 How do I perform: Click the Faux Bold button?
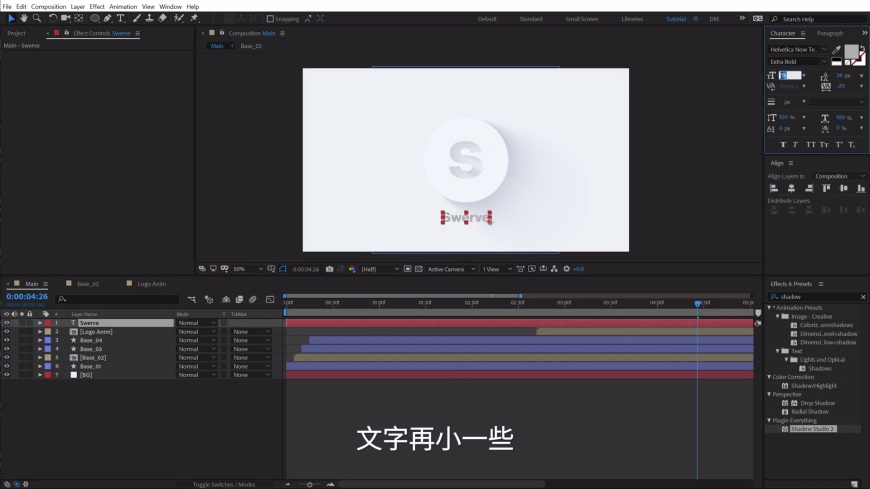coord(783,144)
